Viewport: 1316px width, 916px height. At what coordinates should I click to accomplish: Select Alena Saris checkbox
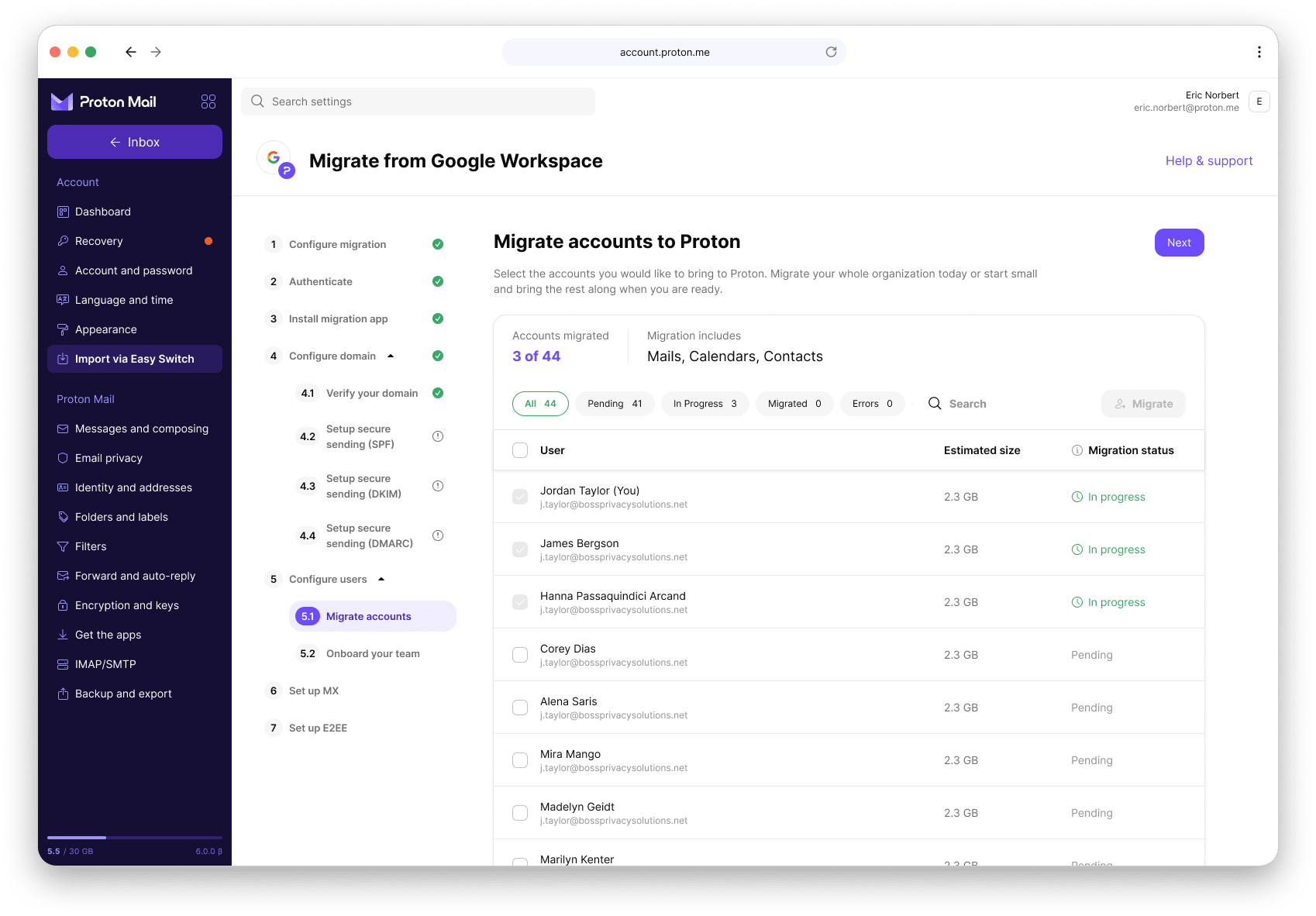520,708
